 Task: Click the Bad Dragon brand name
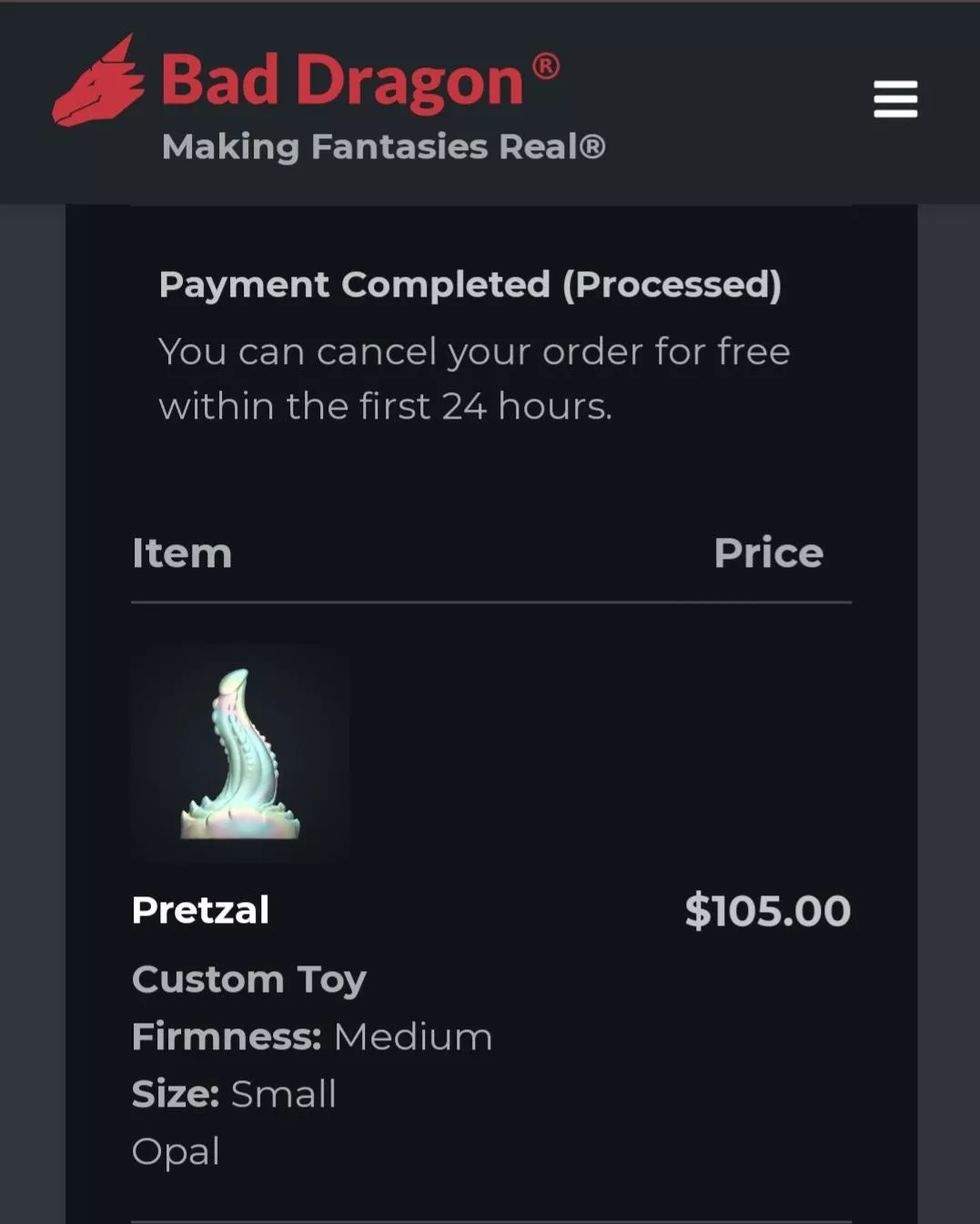(342, 82)
